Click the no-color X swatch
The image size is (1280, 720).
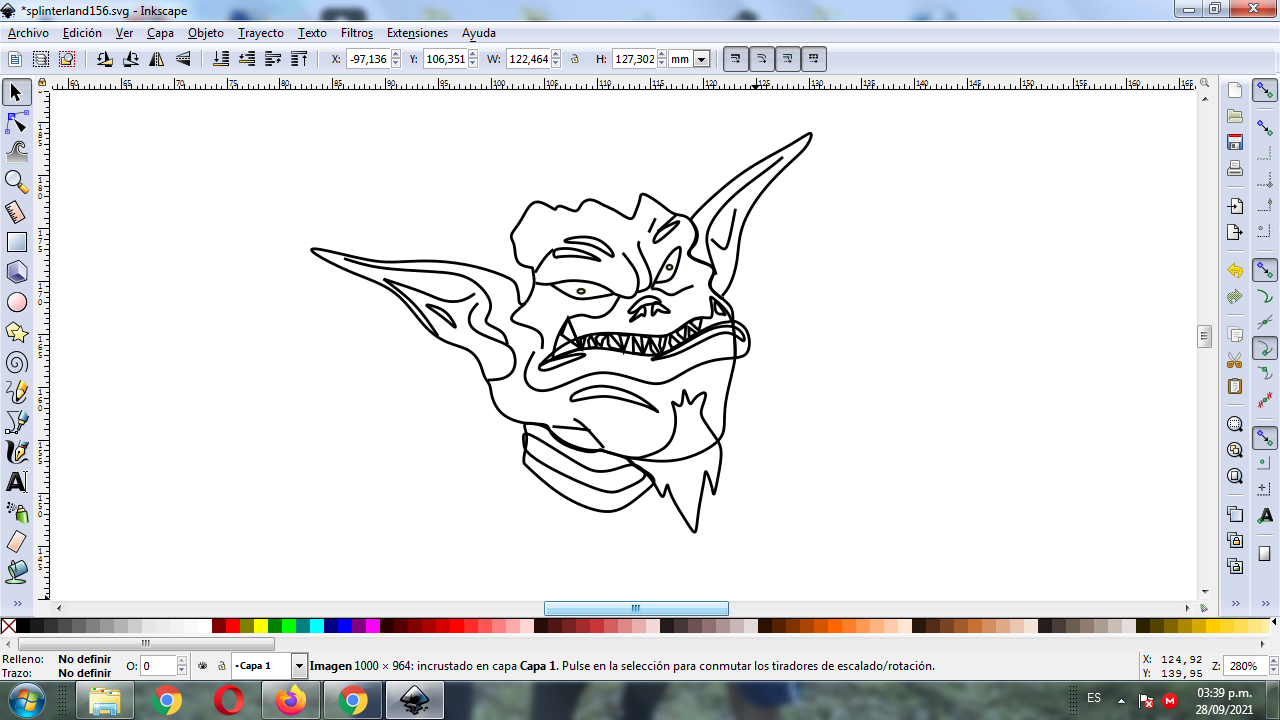pos(8,626)
